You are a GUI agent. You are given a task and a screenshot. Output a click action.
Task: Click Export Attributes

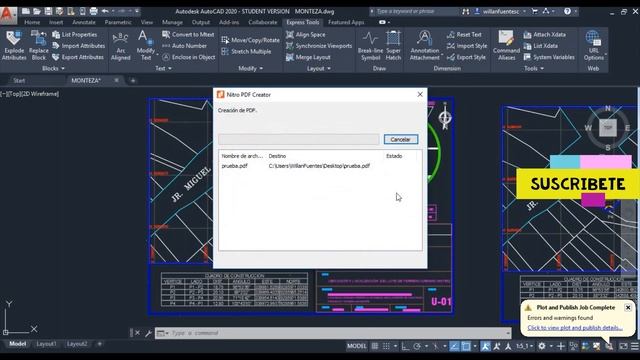click(x=78, y=57)
